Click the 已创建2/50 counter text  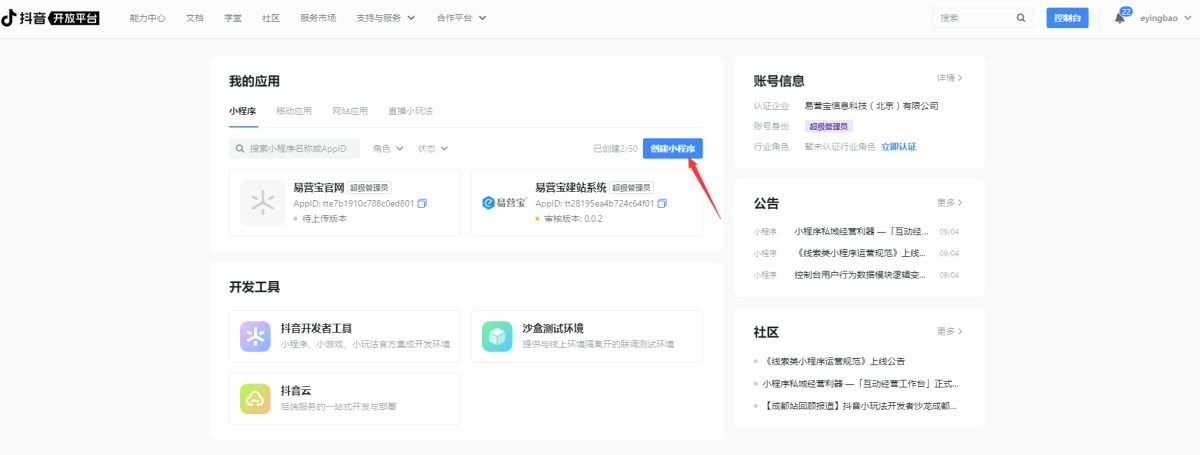(x=615, y=148)
